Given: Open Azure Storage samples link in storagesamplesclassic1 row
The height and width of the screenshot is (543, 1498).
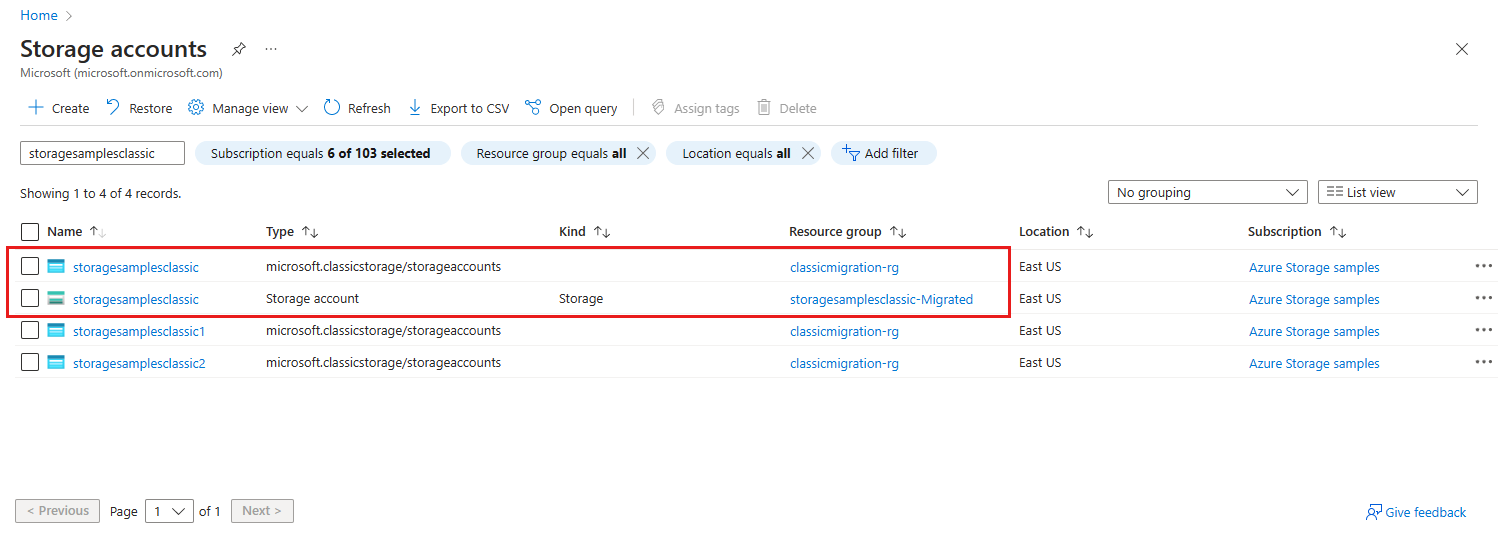Looking at the screenshot, I should coord(1314,331).
